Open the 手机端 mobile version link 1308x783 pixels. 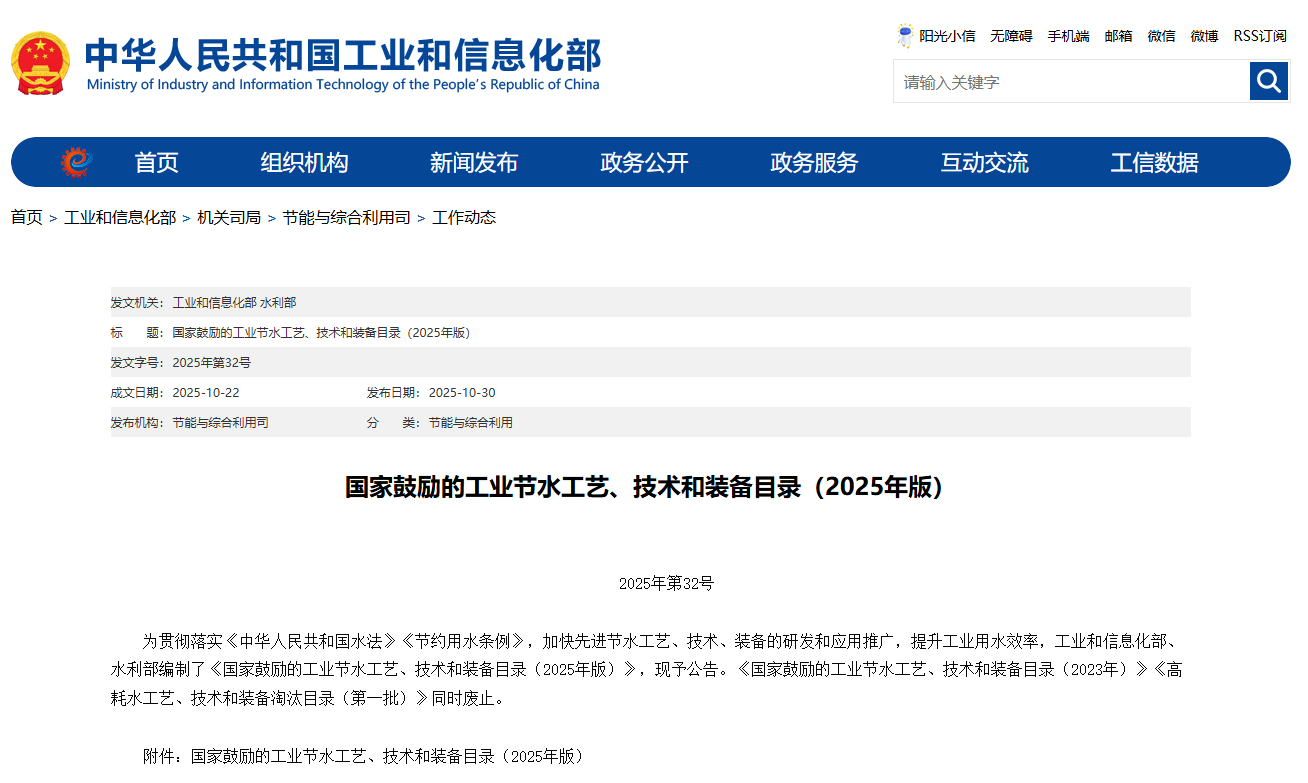[x=1068, y=36]
